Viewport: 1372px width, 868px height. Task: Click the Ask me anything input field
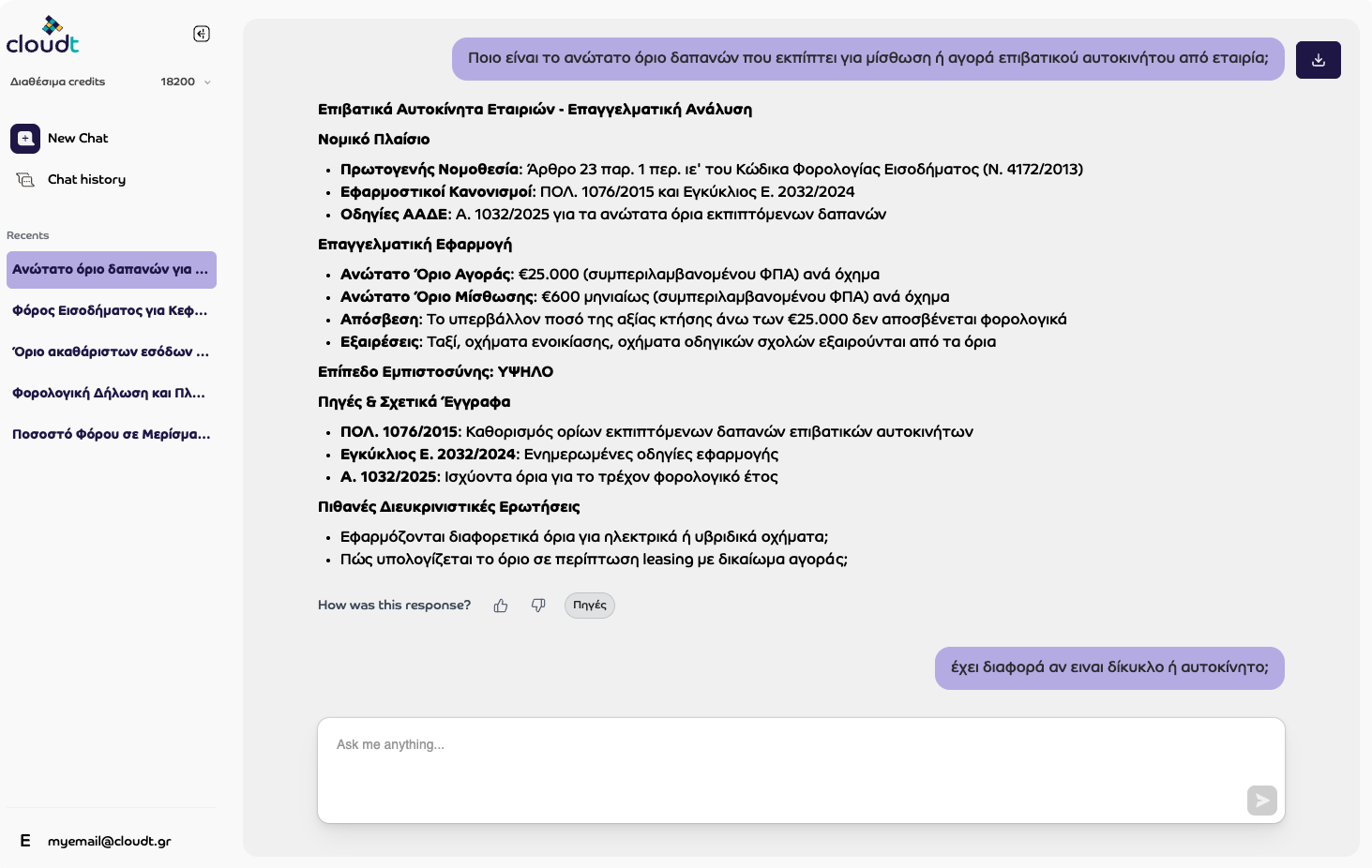[x=801, y=771]
